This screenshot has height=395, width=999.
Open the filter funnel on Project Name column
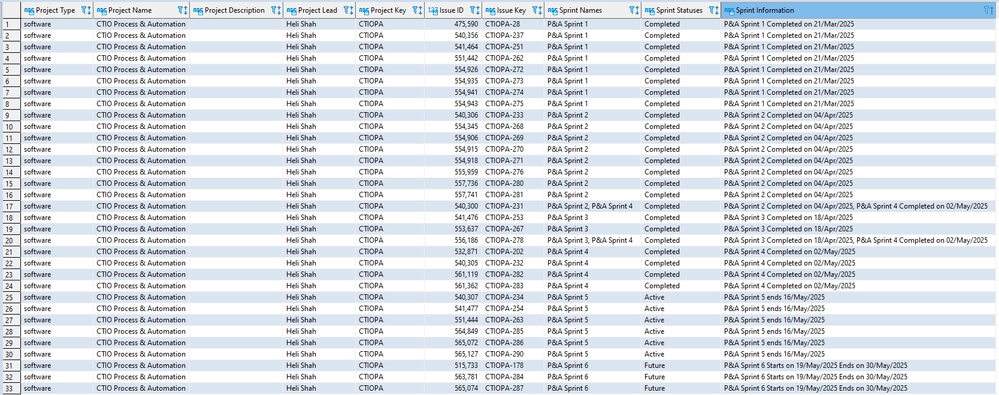tap(179, 10)
